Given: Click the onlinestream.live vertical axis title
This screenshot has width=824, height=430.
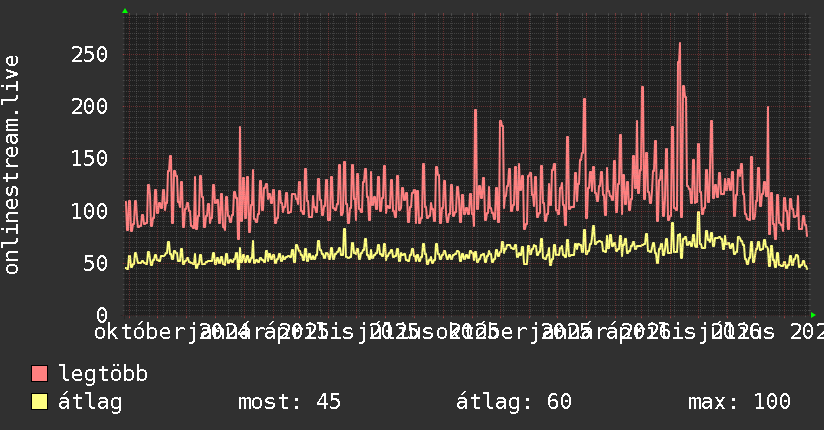Looking at the screenshot, I should pyautogui.click(x=12, y=165).
